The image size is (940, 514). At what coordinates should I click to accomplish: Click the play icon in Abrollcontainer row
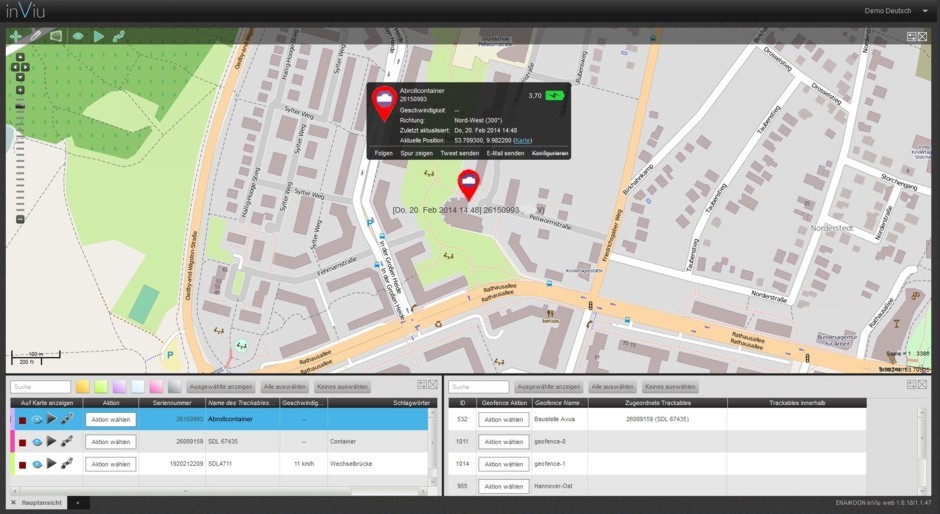click(x=52, y=419)
